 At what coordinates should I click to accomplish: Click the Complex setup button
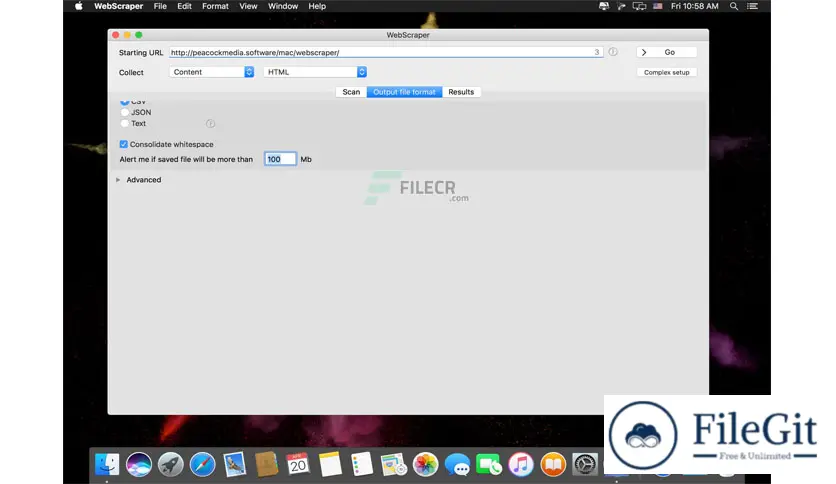(666, 72)
